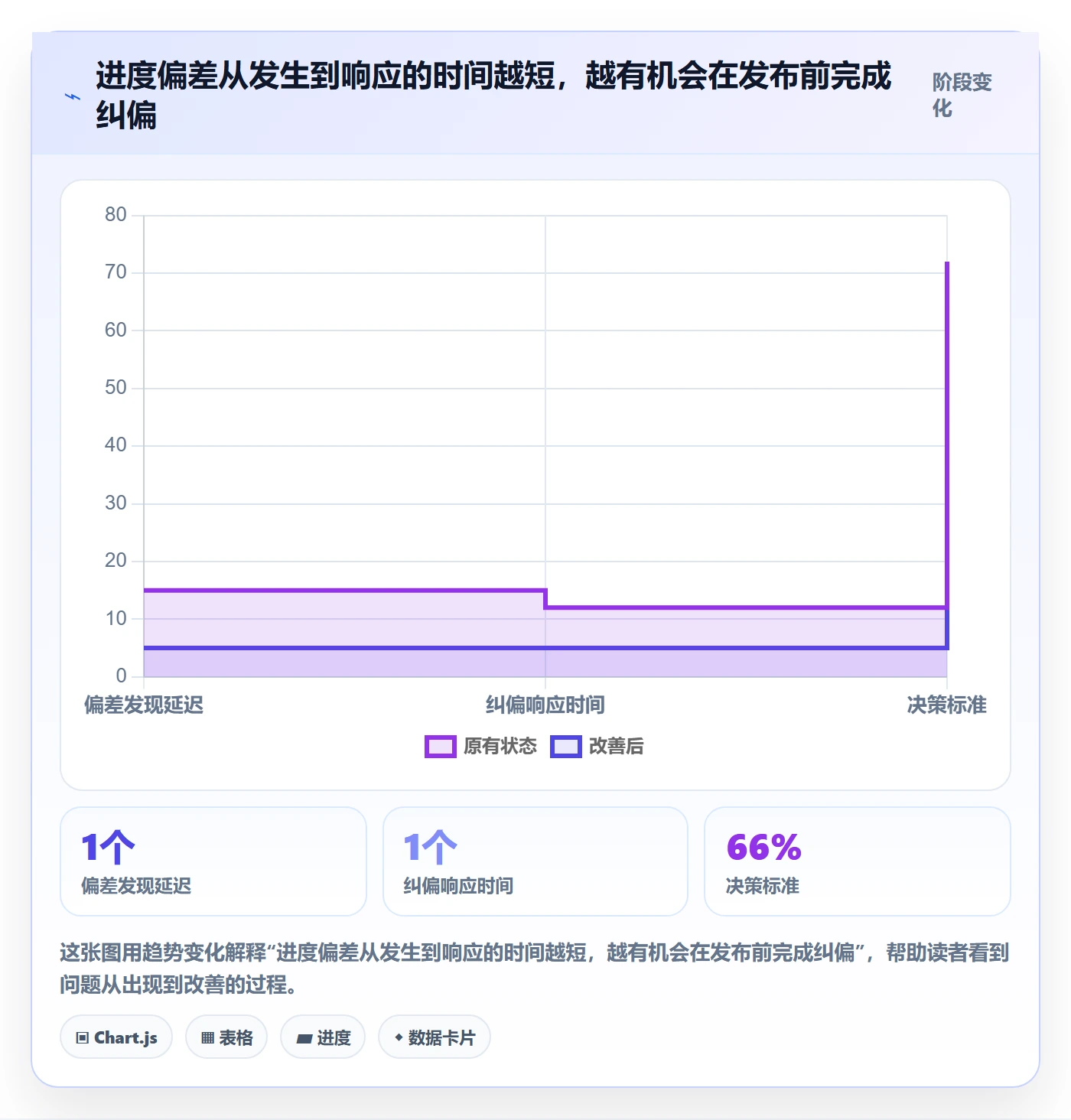The height and width of the screenshot is (1120, 1071).
Task: Click the 原有状态 legend label
Action: 500,747
